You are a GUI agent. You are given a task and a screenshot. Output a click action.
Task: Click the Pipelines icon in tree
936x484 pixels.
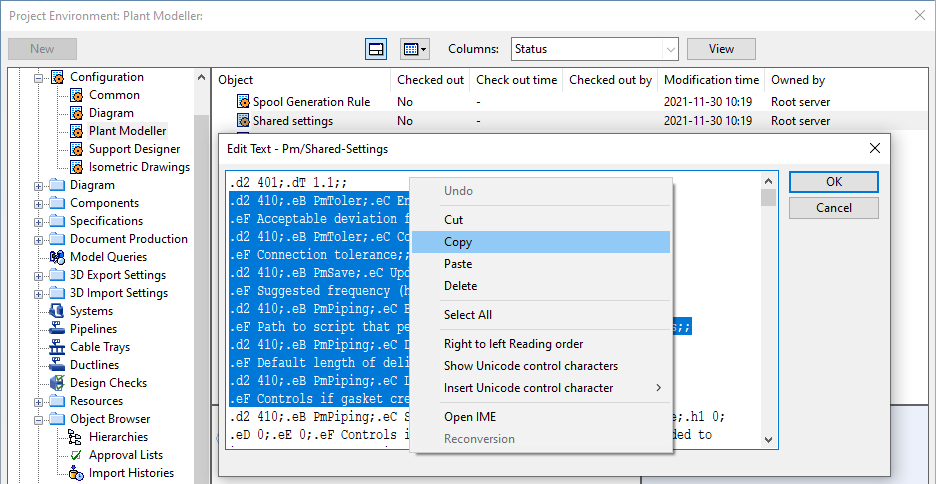(57, 329)
